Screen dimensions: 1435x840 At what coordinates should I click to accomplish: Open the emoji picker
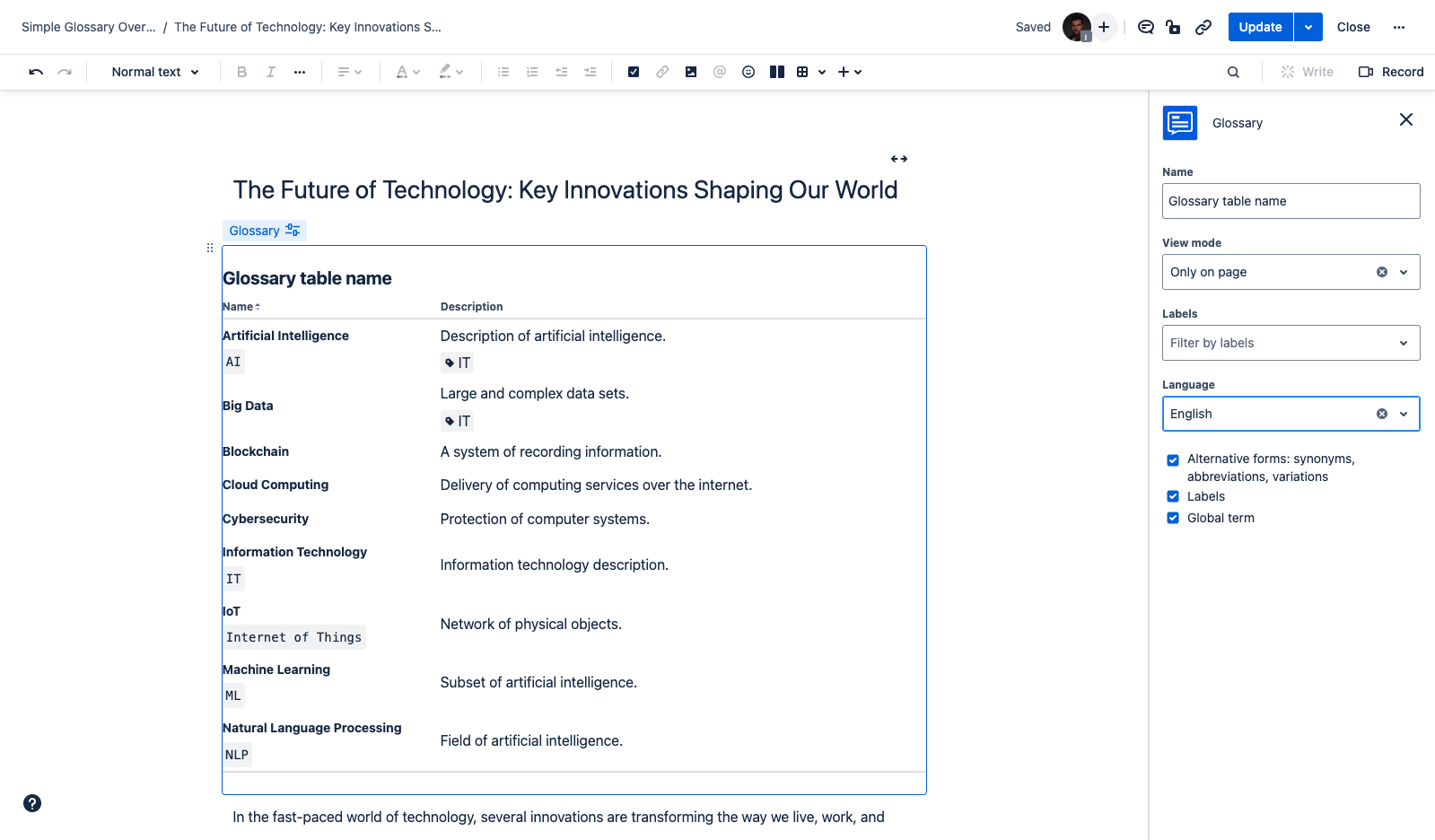748,72
